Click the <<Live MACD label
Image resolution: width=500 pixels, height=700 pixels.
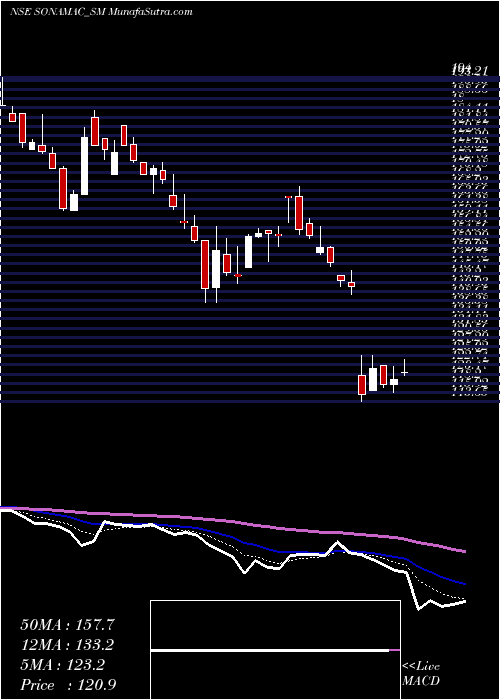click(x=421, y=674)
